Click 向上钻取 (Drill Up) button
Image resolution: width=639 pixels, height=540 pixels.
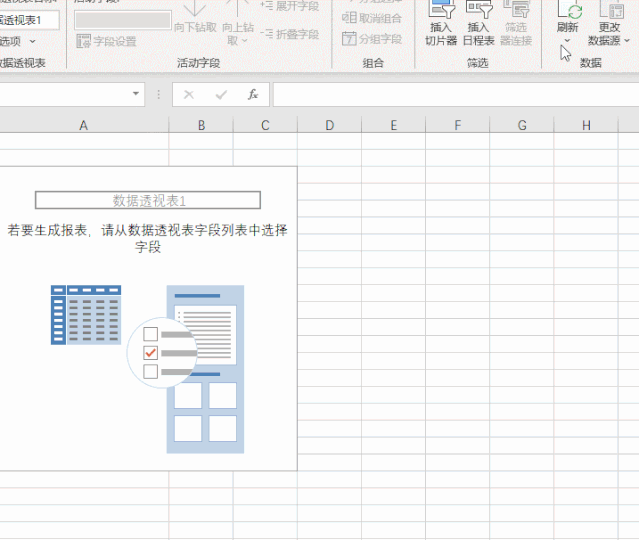coord(238,22)
